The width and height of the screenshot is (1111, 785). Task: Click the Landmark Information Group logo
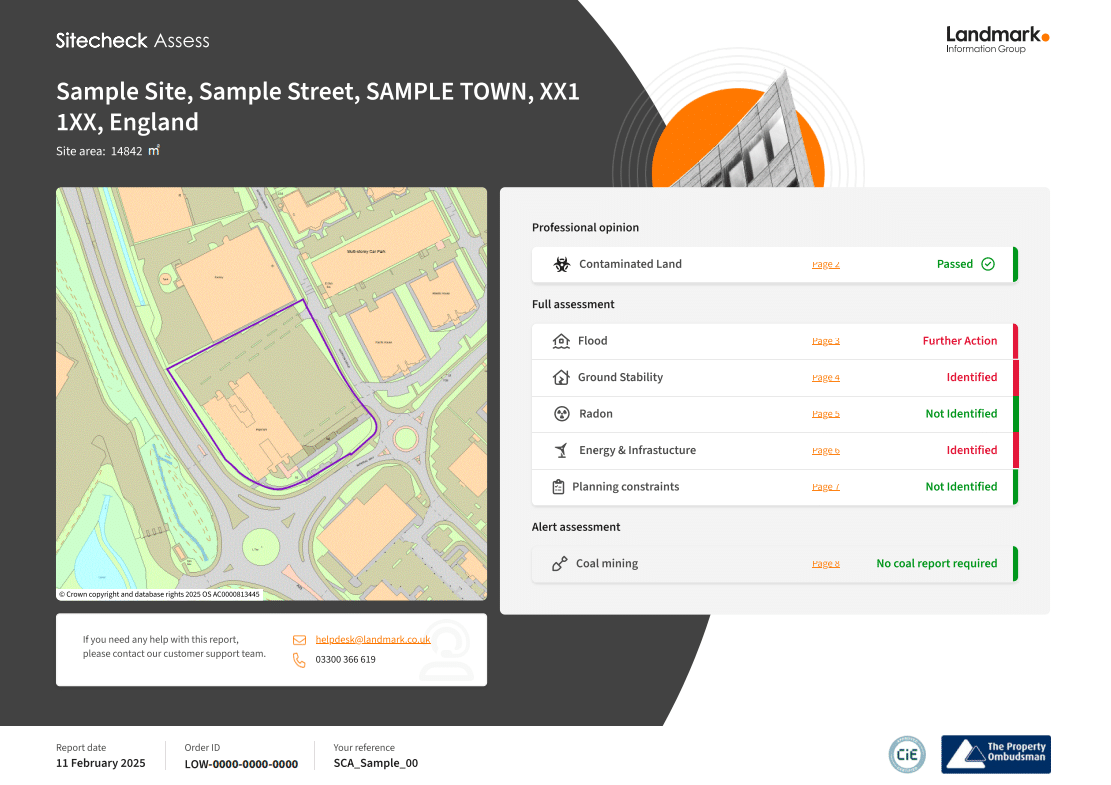click(997, 40)
